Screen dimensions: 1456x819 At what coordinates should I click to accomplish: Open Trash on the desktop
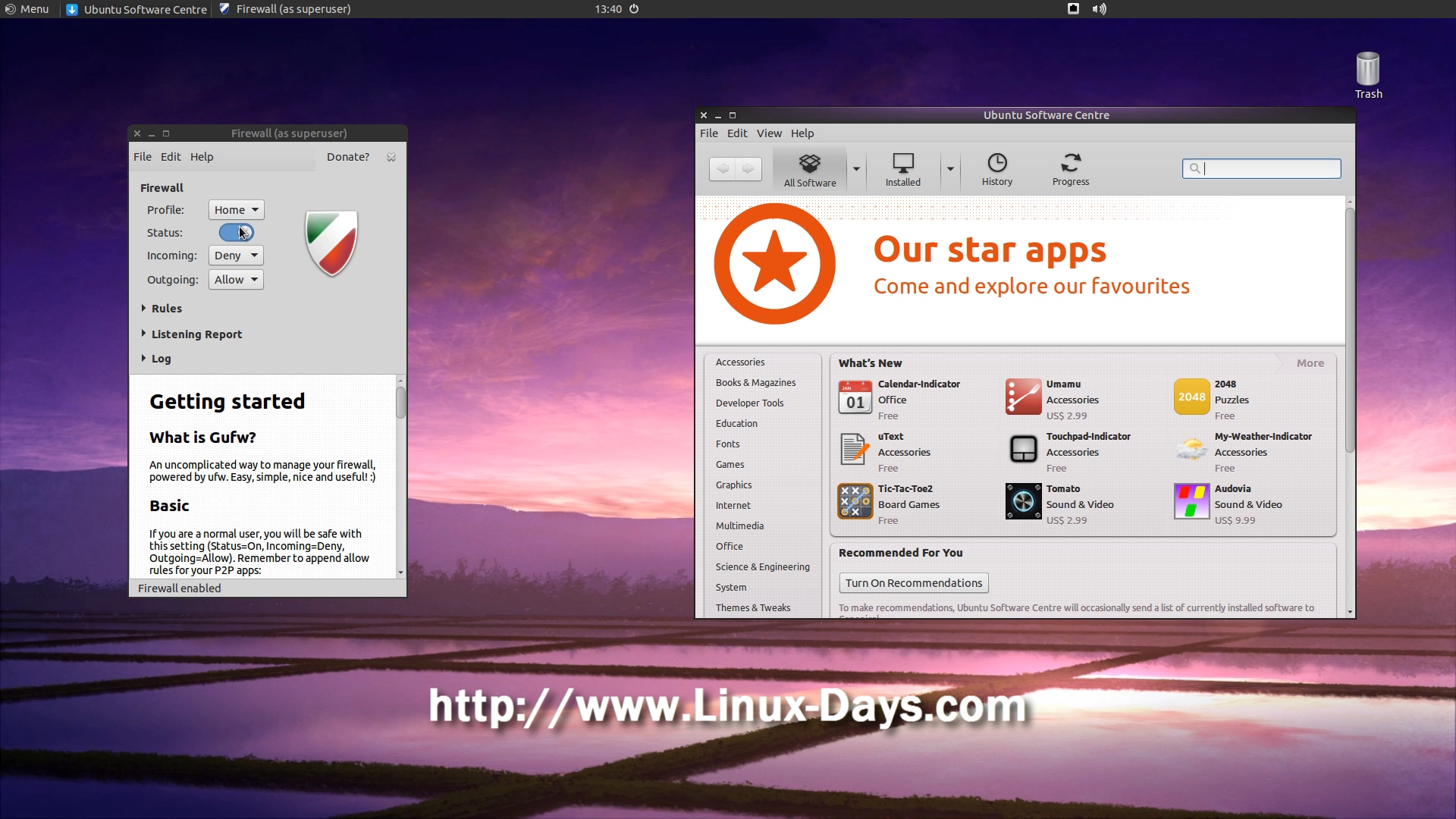tap(1368, 74)
